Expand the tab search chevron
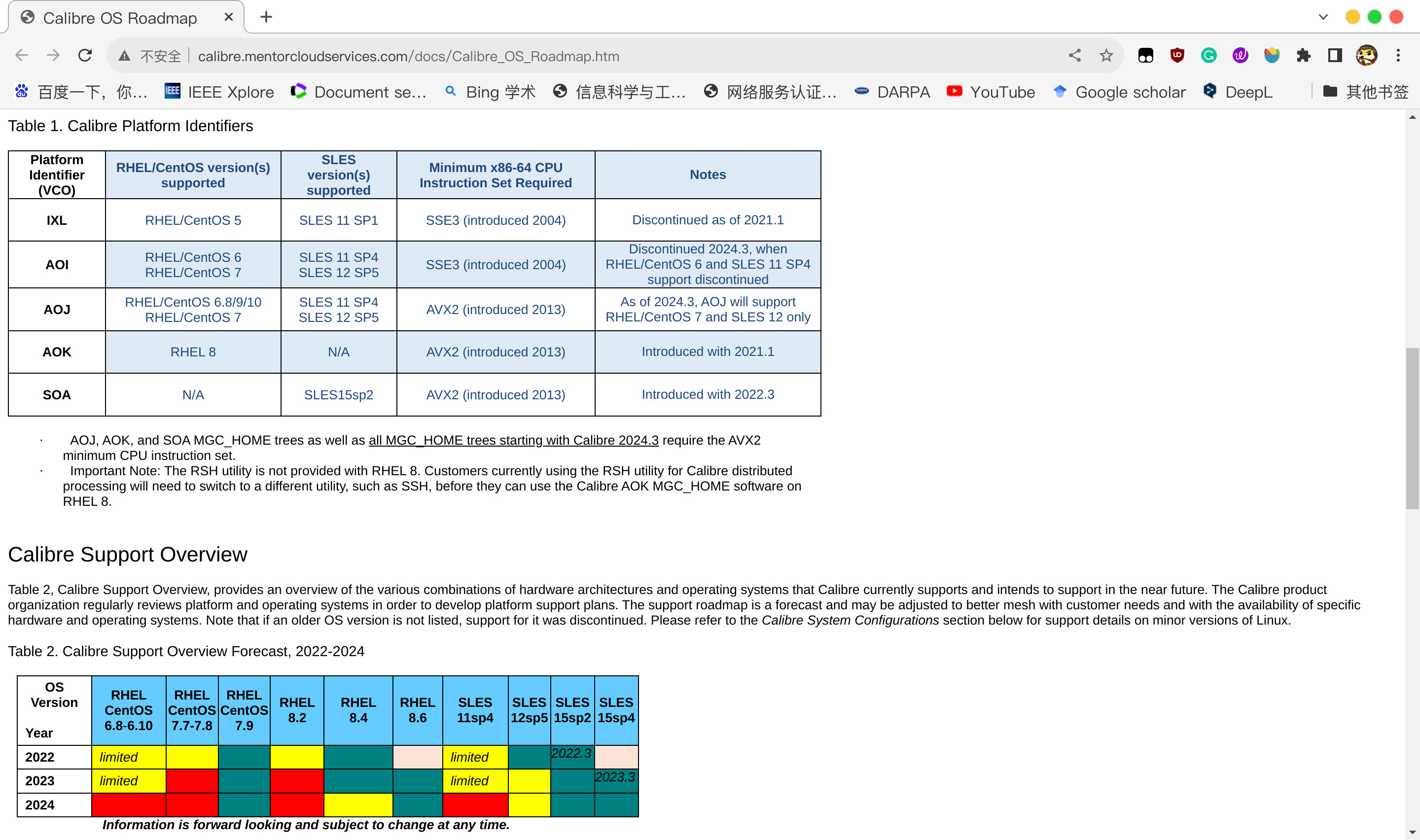The image size is (1420, 840). point(1323,17)
